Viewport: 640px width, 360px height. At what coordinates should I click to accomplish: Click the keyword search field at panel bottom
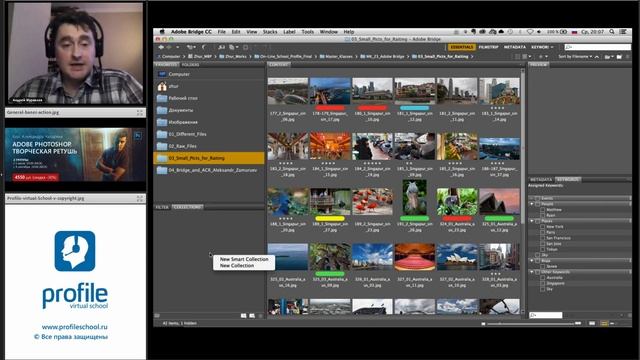[x=546, y=315]
